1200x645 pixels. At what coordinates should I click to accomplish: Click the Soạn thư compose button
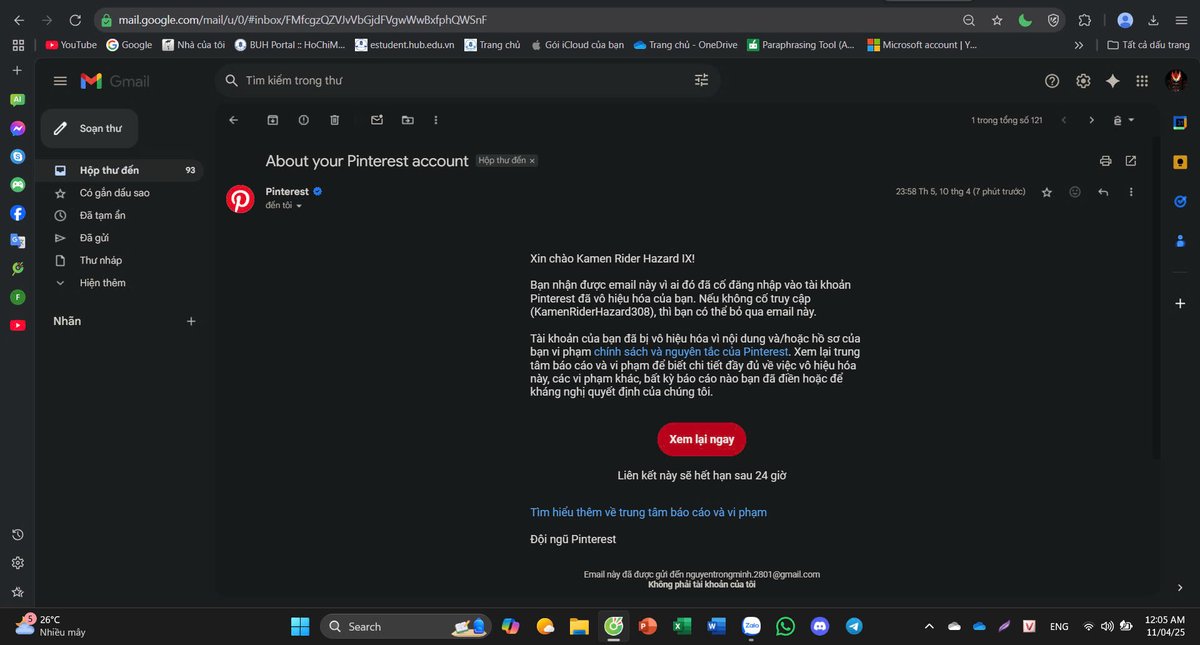click(89, 129)
